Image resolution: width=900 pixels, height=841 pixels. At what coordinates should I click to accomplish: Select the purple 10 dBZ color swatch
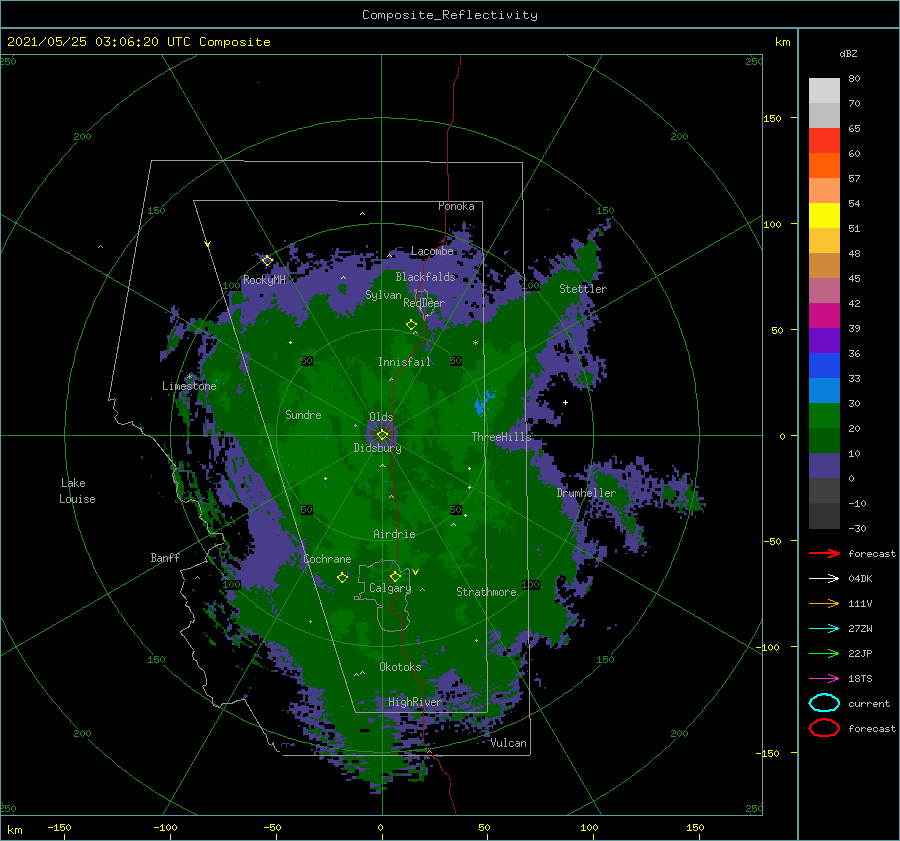(x=824, y=466)
